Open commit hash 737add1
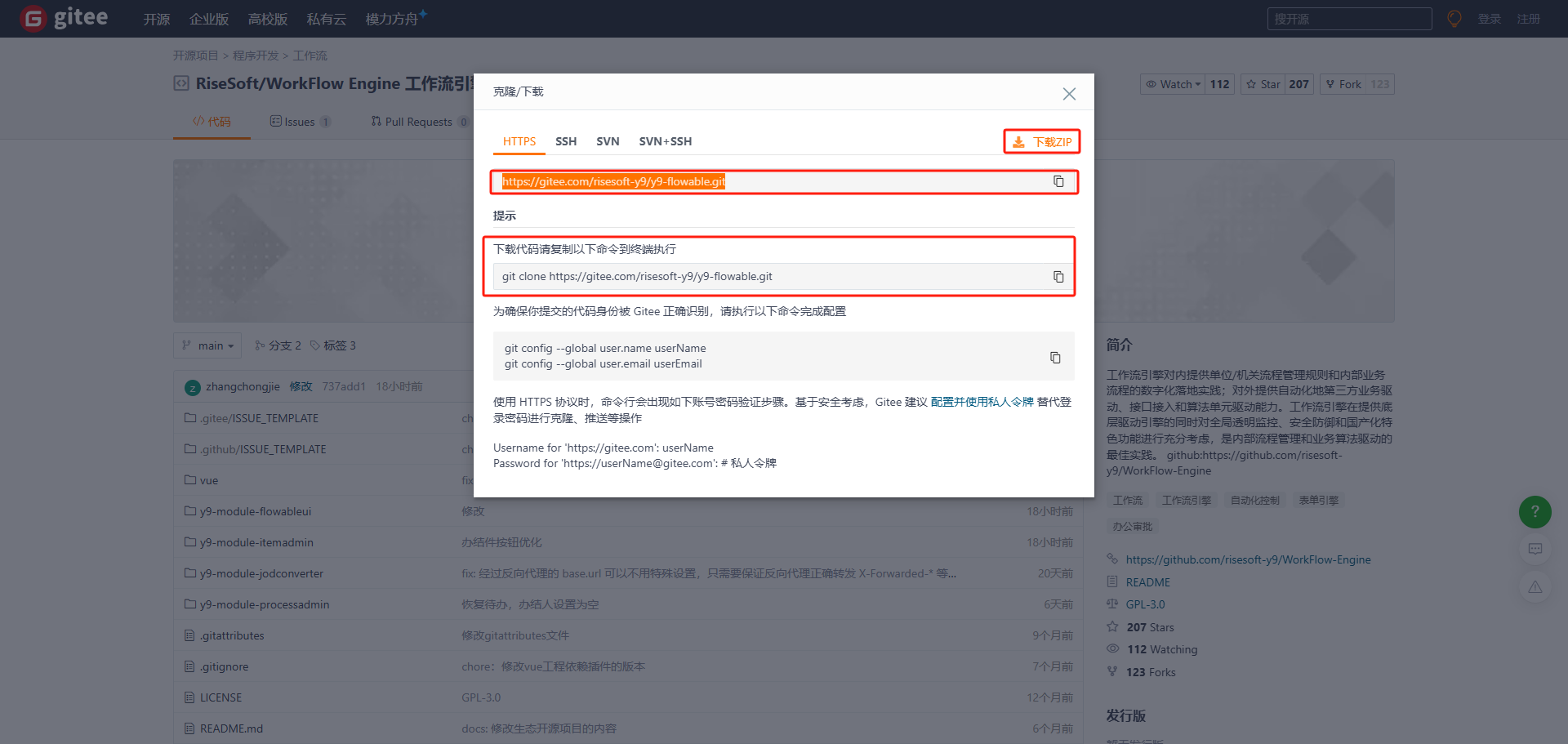 344,386
